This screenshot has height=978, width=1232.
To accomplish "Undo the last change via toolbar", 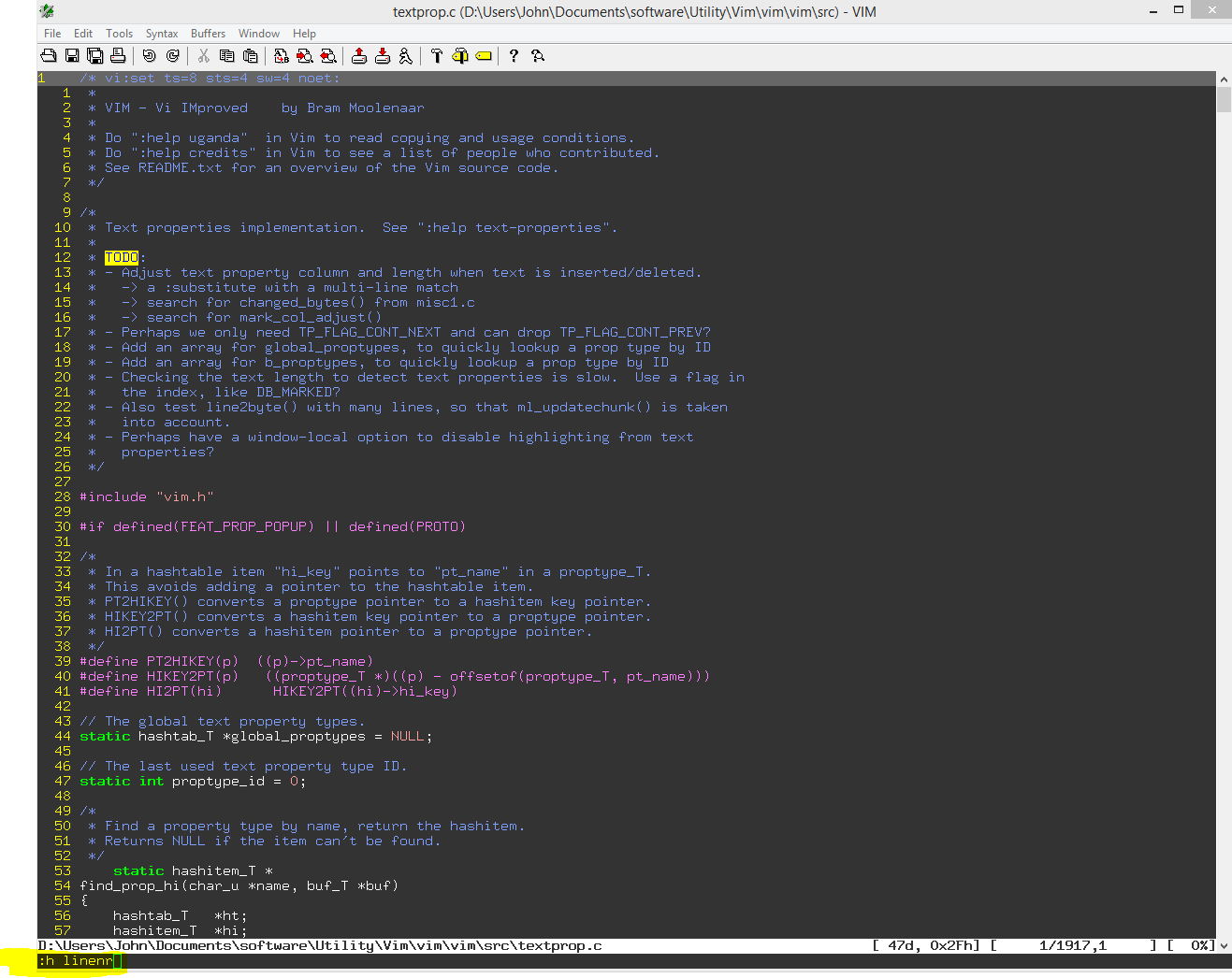I will (149, 56).
